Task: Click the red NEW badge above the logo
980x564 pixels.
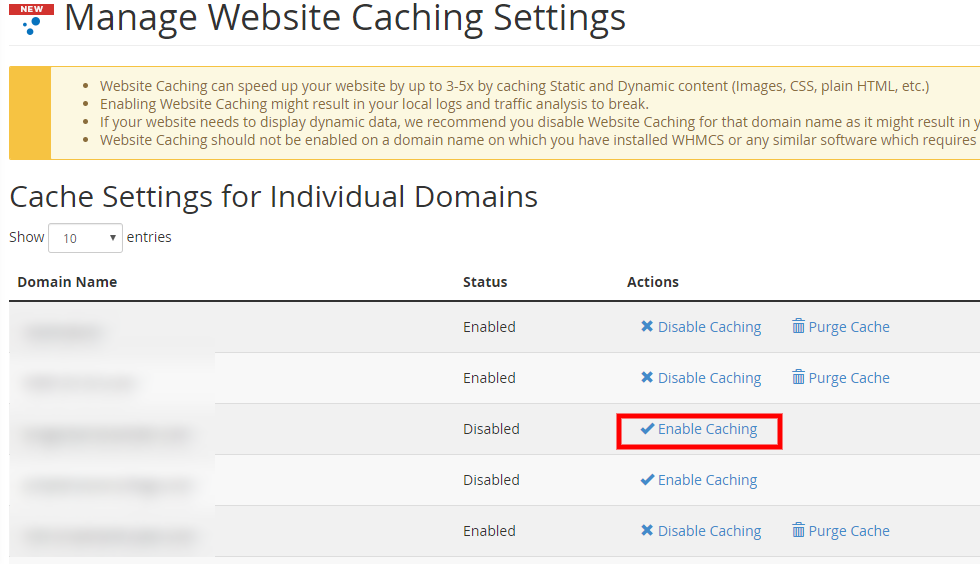Action: click(31, 9)
